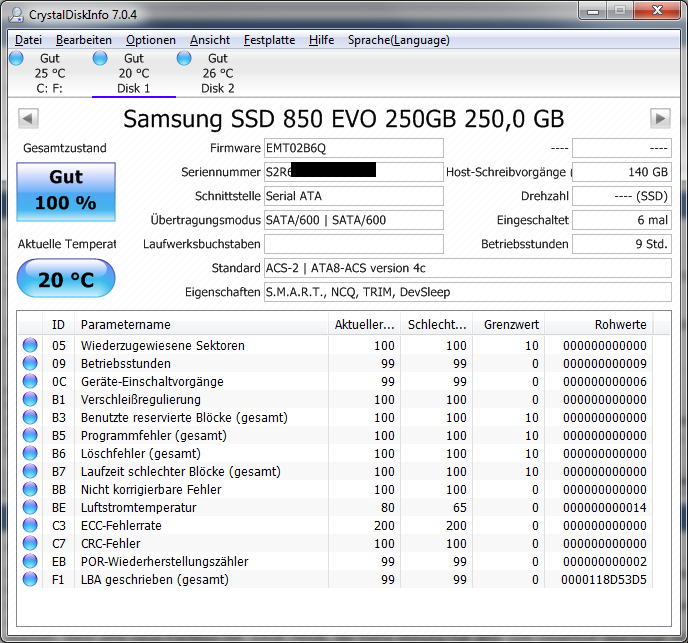Click the Parametername column header
This screenshot has width=688, height=643.
(201, 324)
